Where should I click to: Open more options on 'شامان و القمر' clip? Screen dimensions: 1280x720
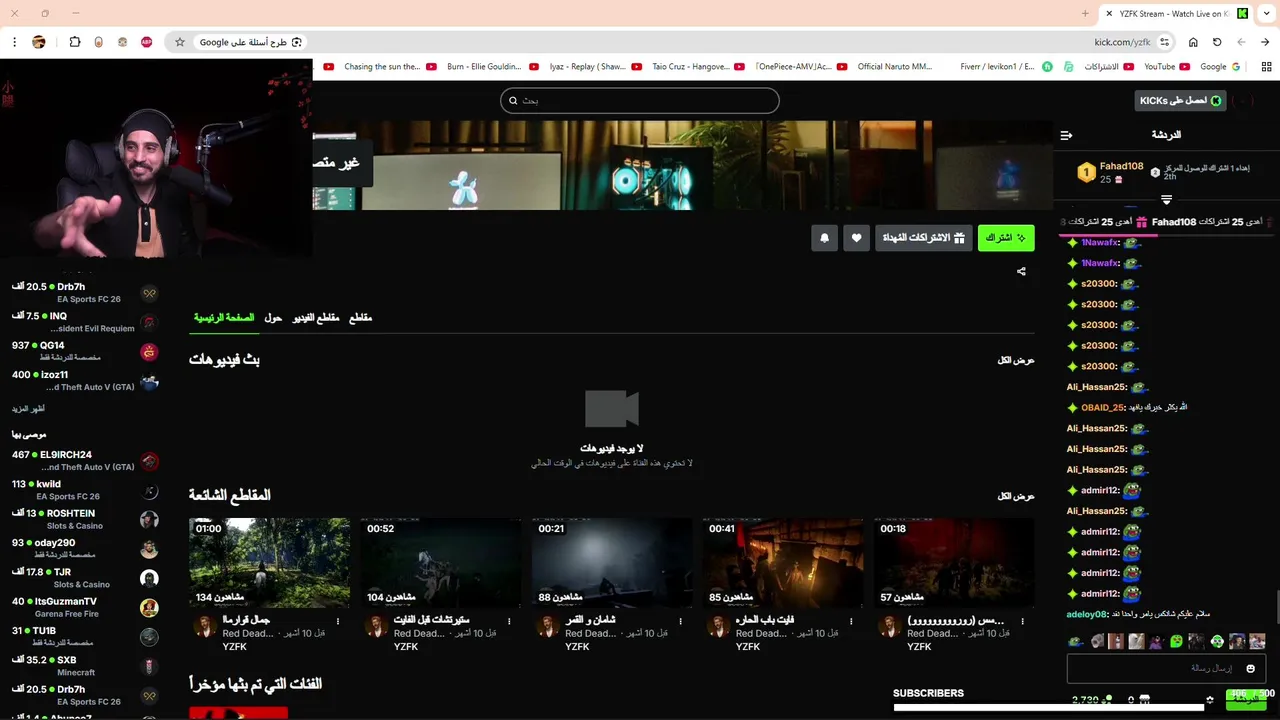pos(680,621)
